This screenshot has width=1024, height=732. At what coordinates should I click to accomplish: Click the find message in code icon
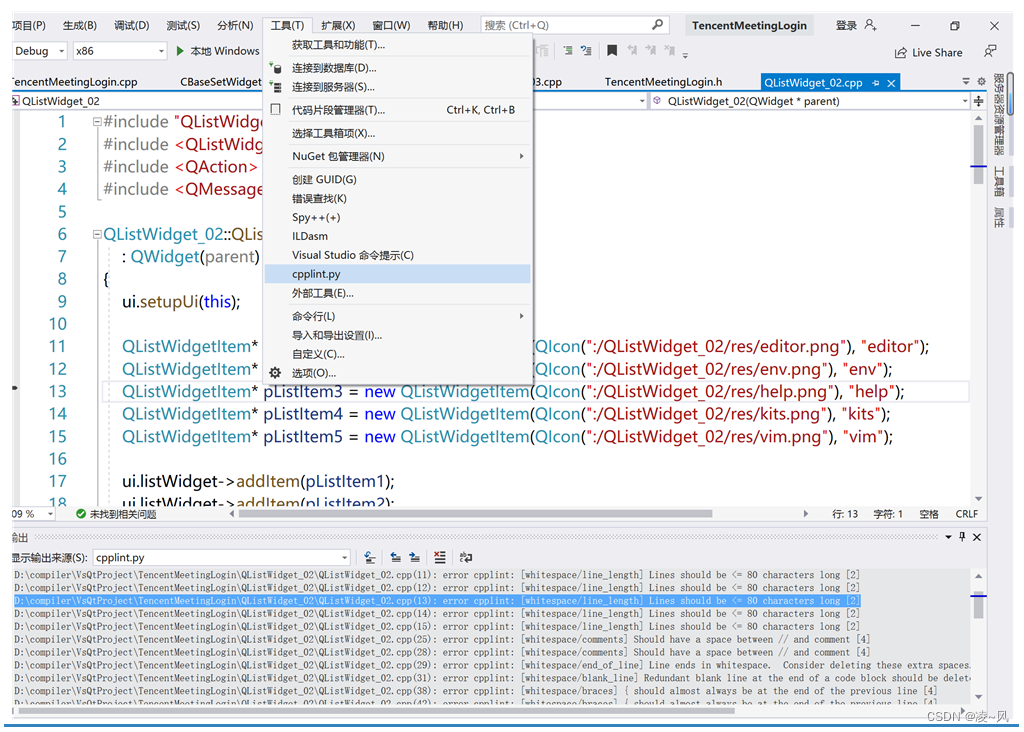[370, 557]
